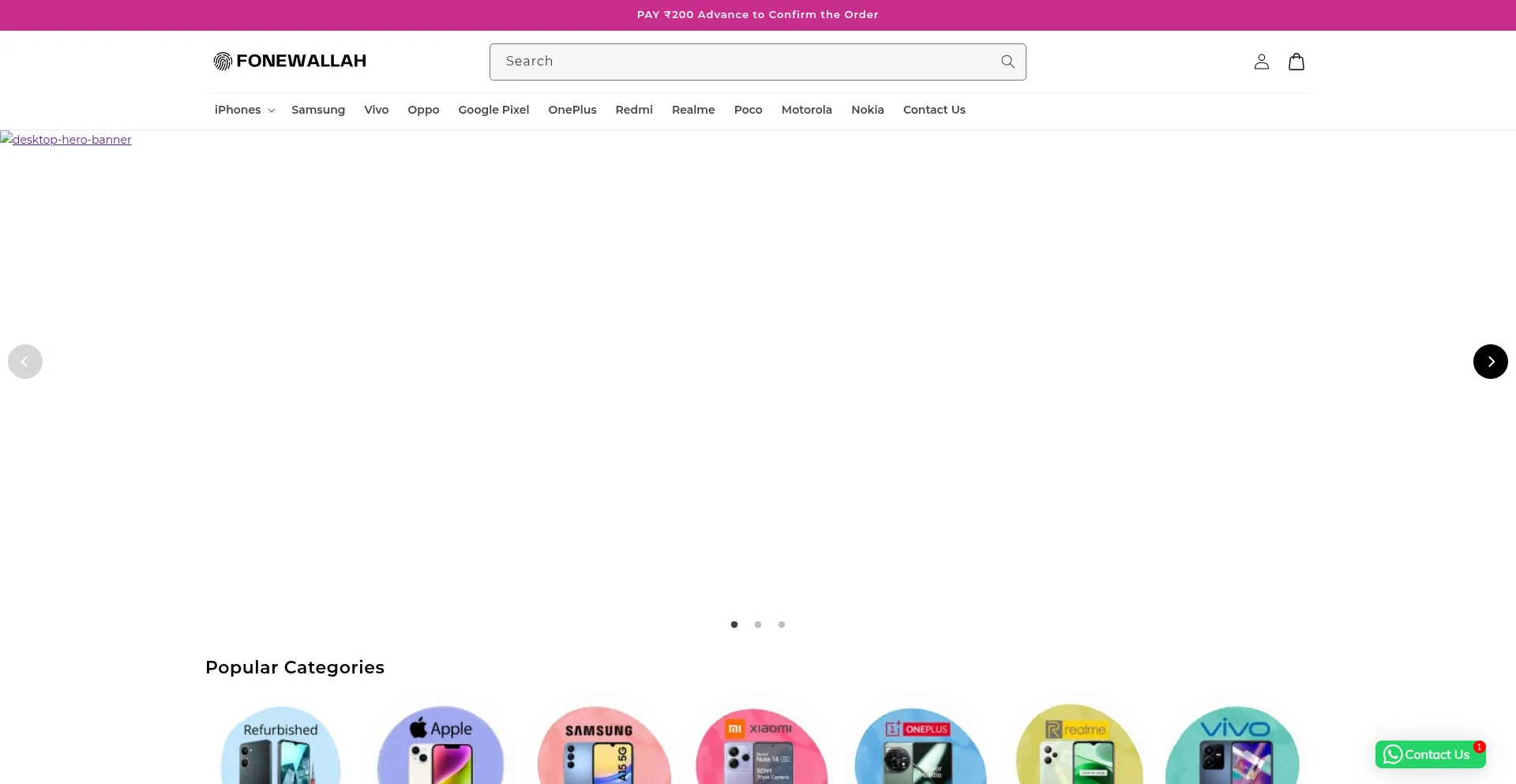Click the PAY ₹200 Advance announcement banner

click(x=757, y=14)
